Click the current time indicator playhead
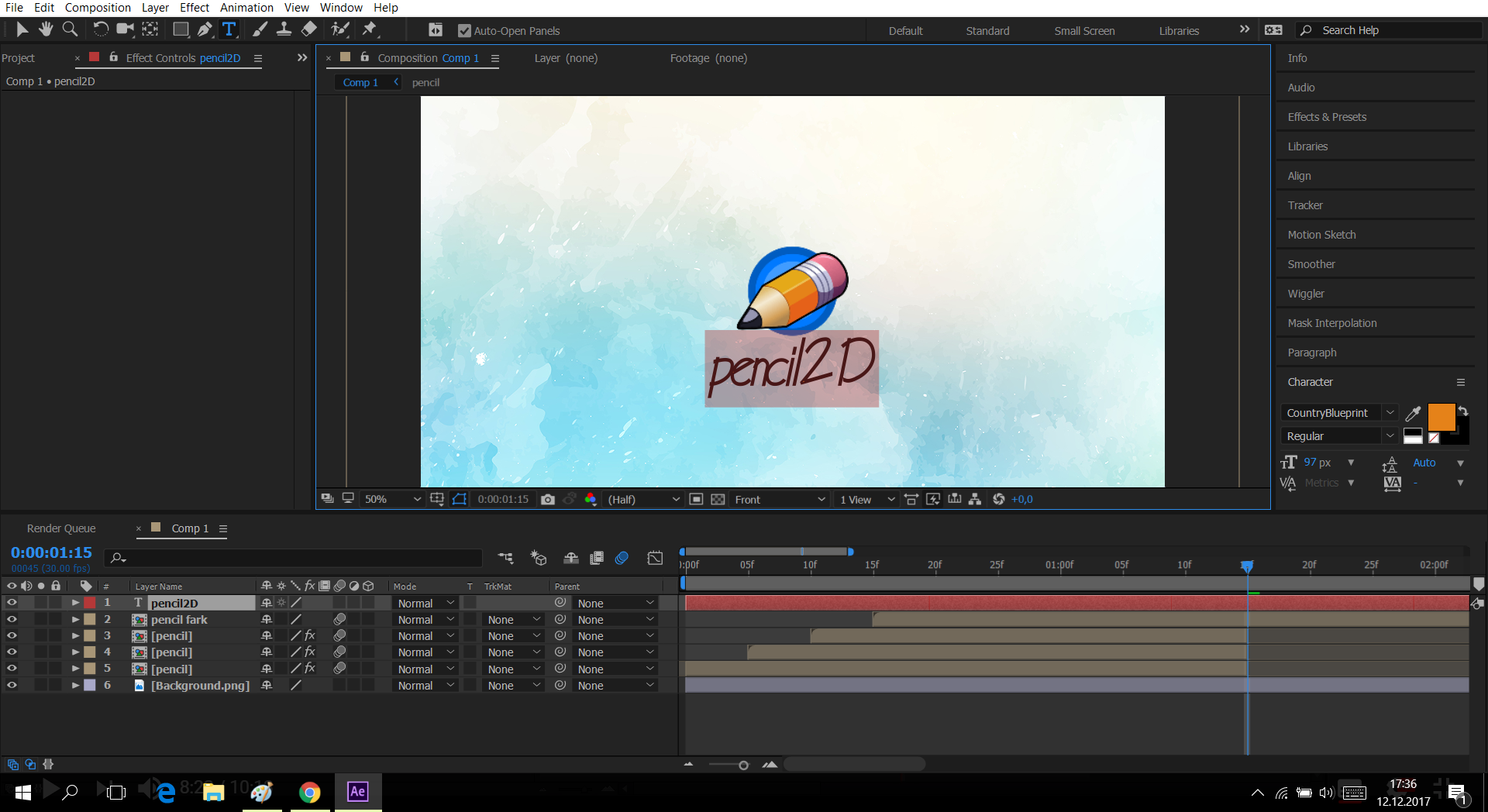Screen dimensions: 1488x812 (1247, 566)
